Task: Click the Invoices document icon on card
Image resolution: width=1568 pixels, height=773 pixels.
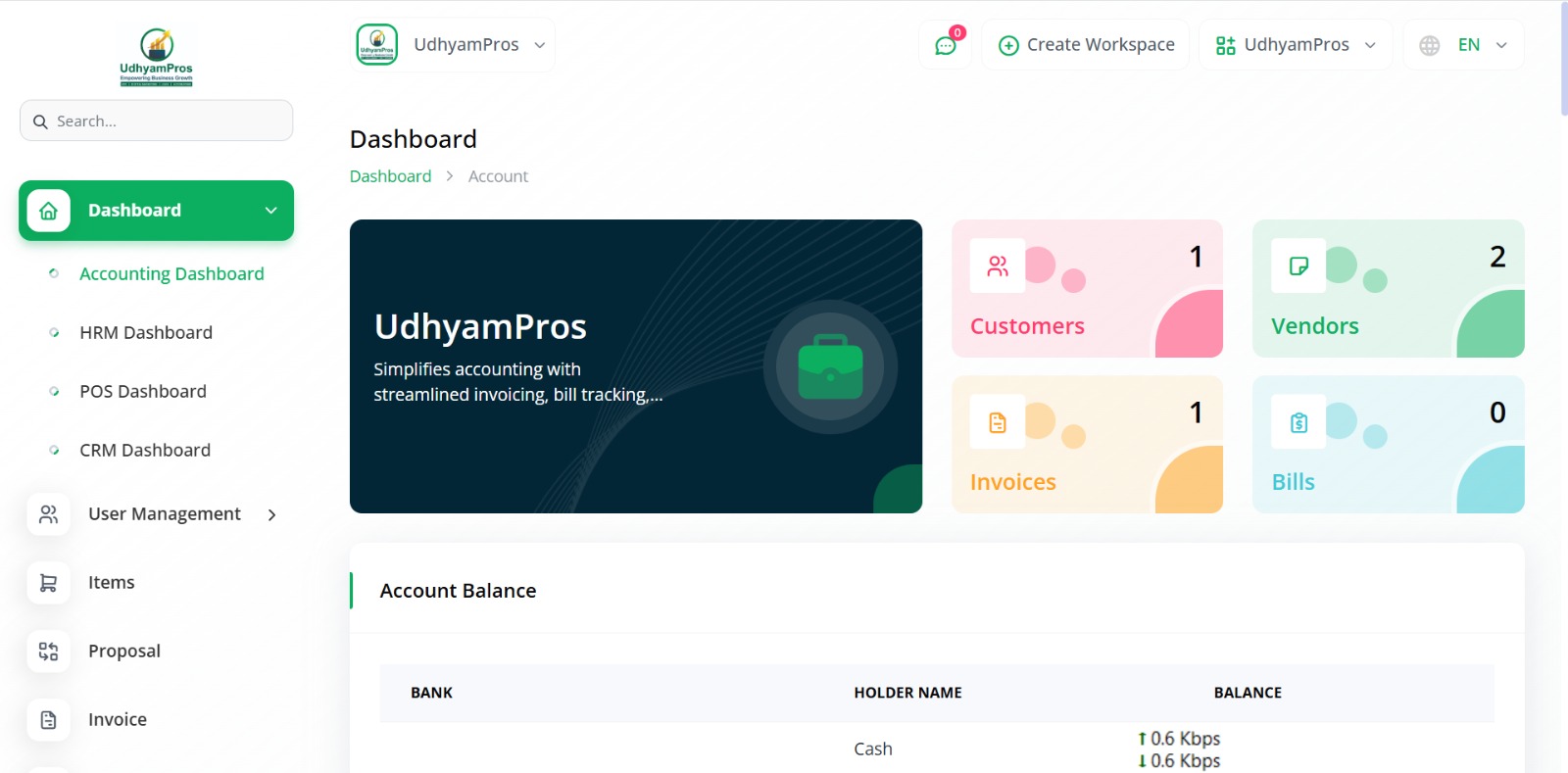Action: [998, 422]
